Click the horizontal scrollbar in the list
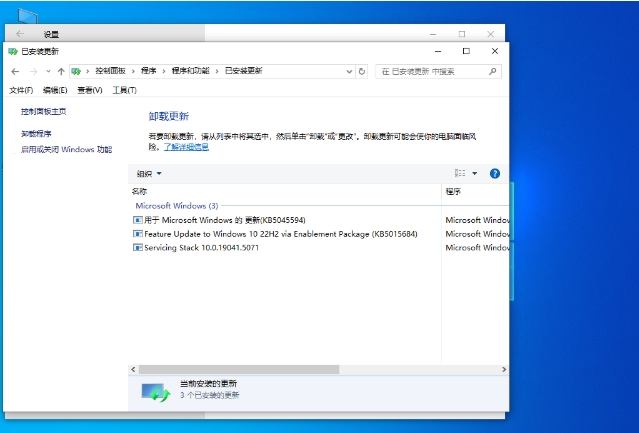Image resolution: width=639 pixels, height=433 pixels. coord(280,369)
